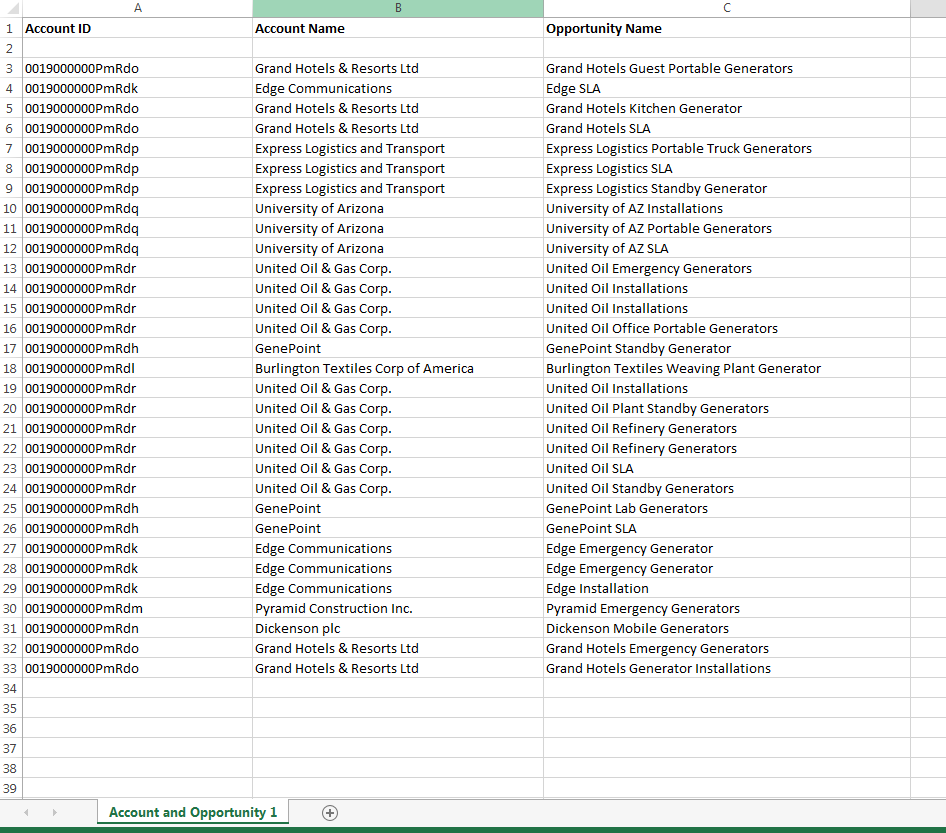The image size is (946, 833).
Task: Select column A header
Action: [x=138, y=8]
